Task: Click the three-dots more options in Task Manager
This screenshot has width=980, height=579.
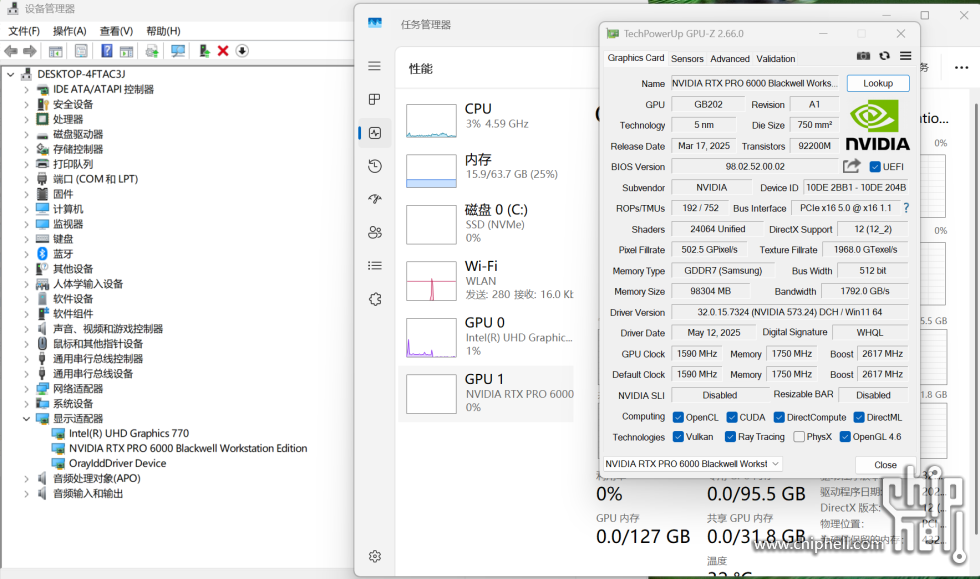Action: pos(961,68)
